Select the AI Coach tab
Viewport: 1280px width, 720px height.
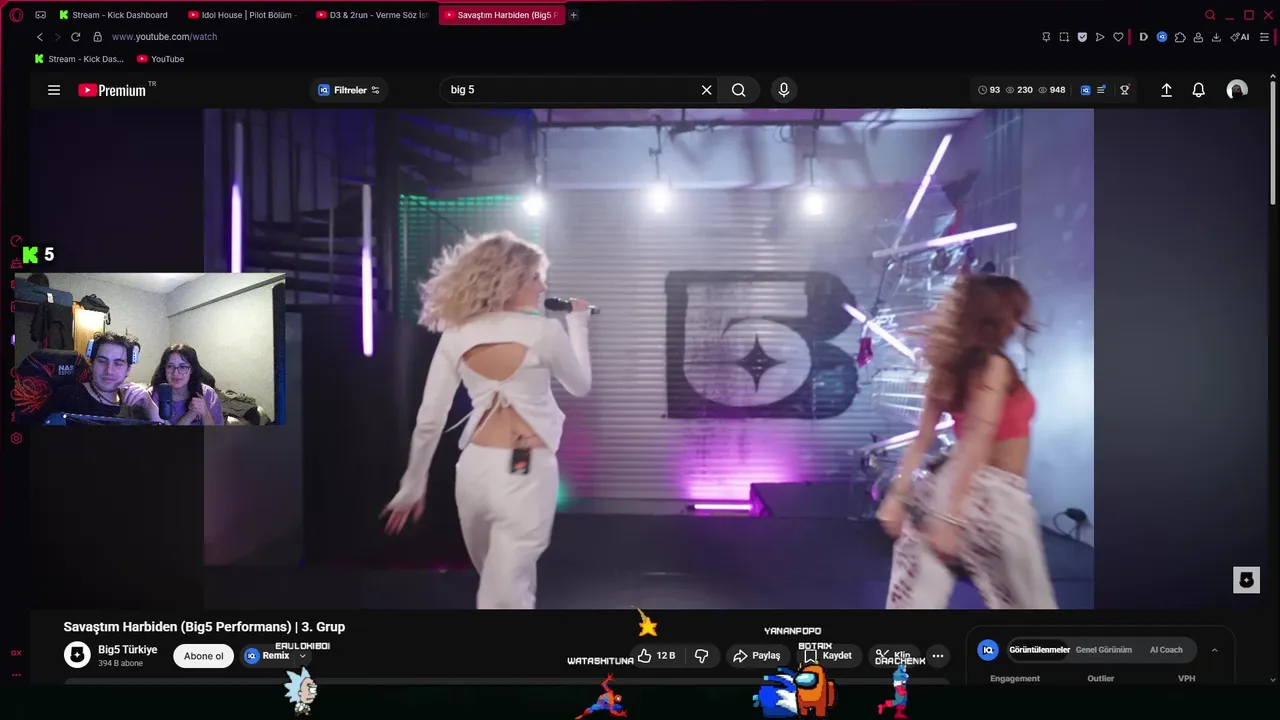point(1166,650)
